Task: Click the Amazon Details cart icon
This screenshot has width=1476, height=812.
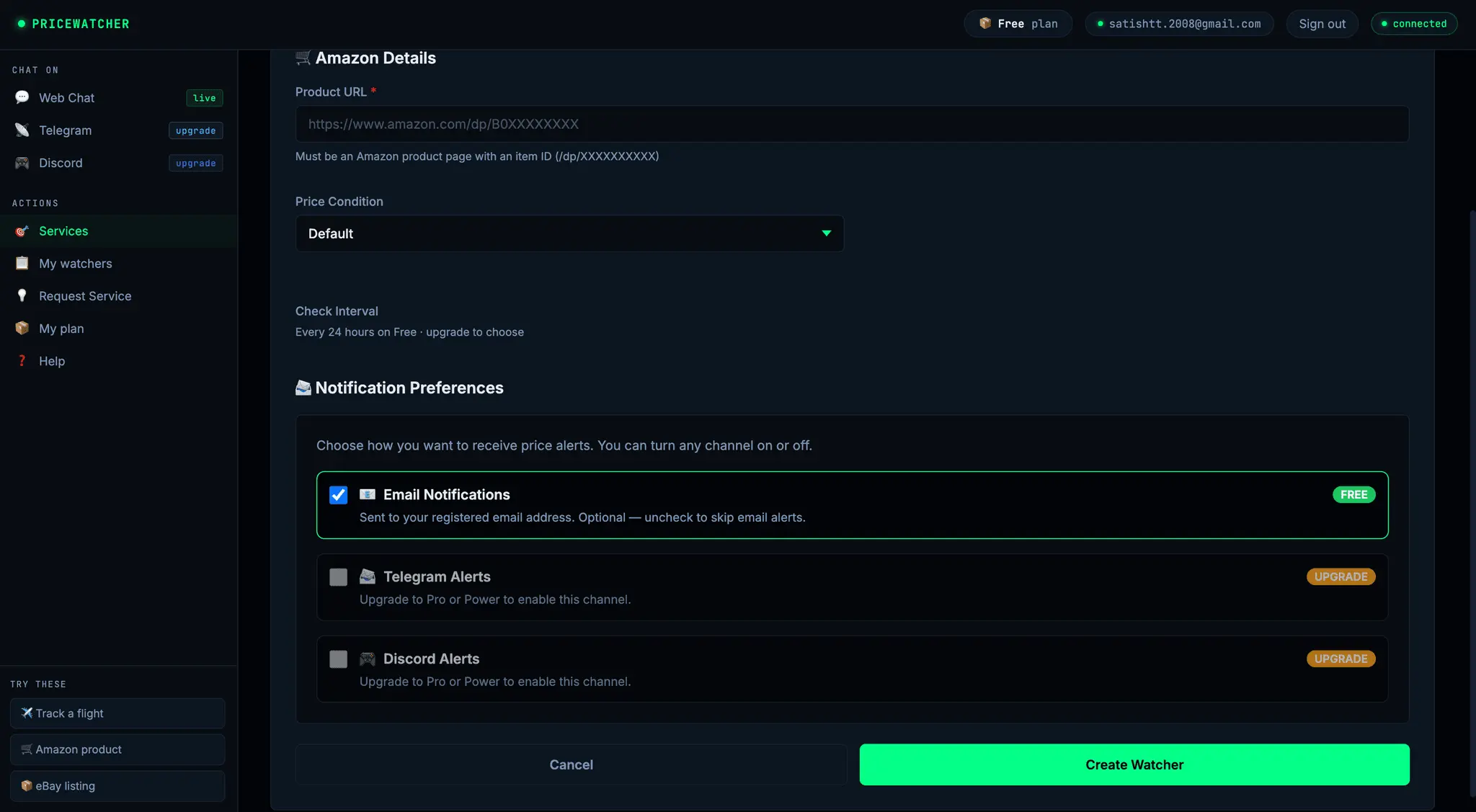Action: coord(303,58)
